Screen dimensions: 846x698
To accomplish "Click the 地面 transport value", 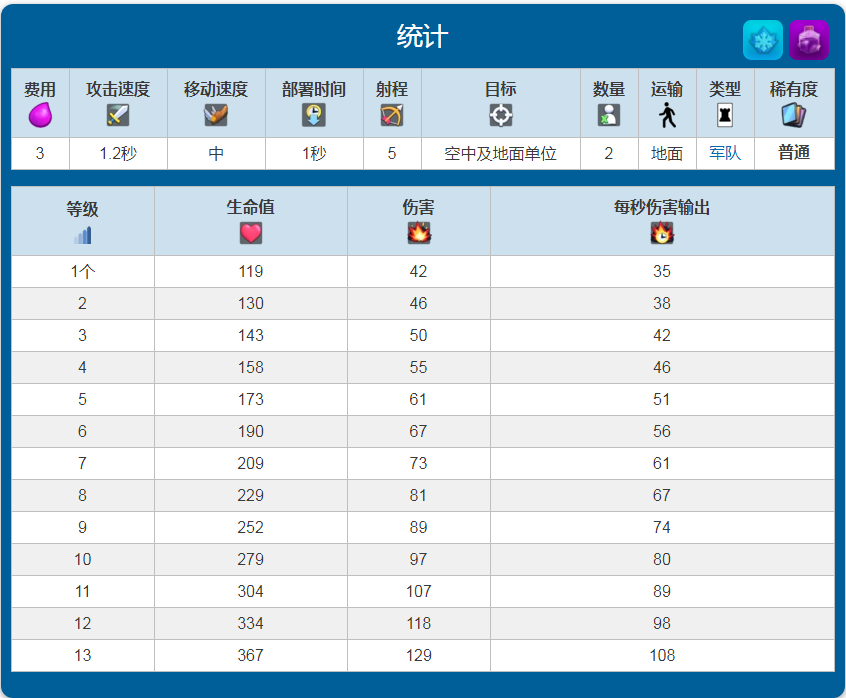I will pos(667,154).
